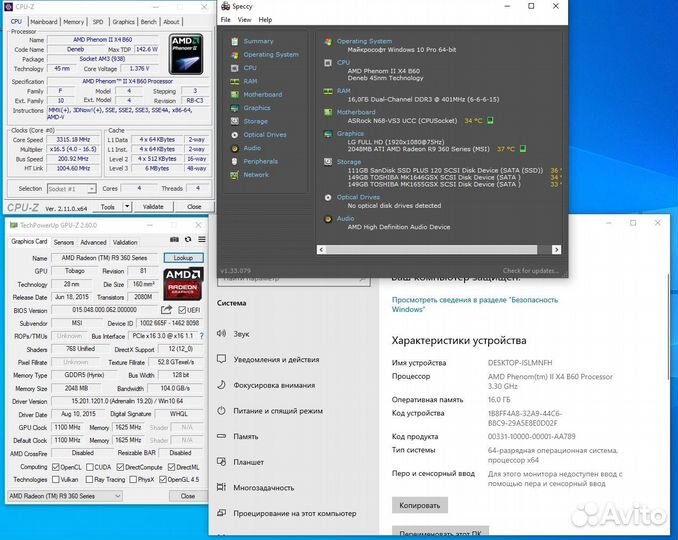Toggle the PhysX checkbox in GPU-Z
Screen dimensions: 678x540
tap(133, 479)
